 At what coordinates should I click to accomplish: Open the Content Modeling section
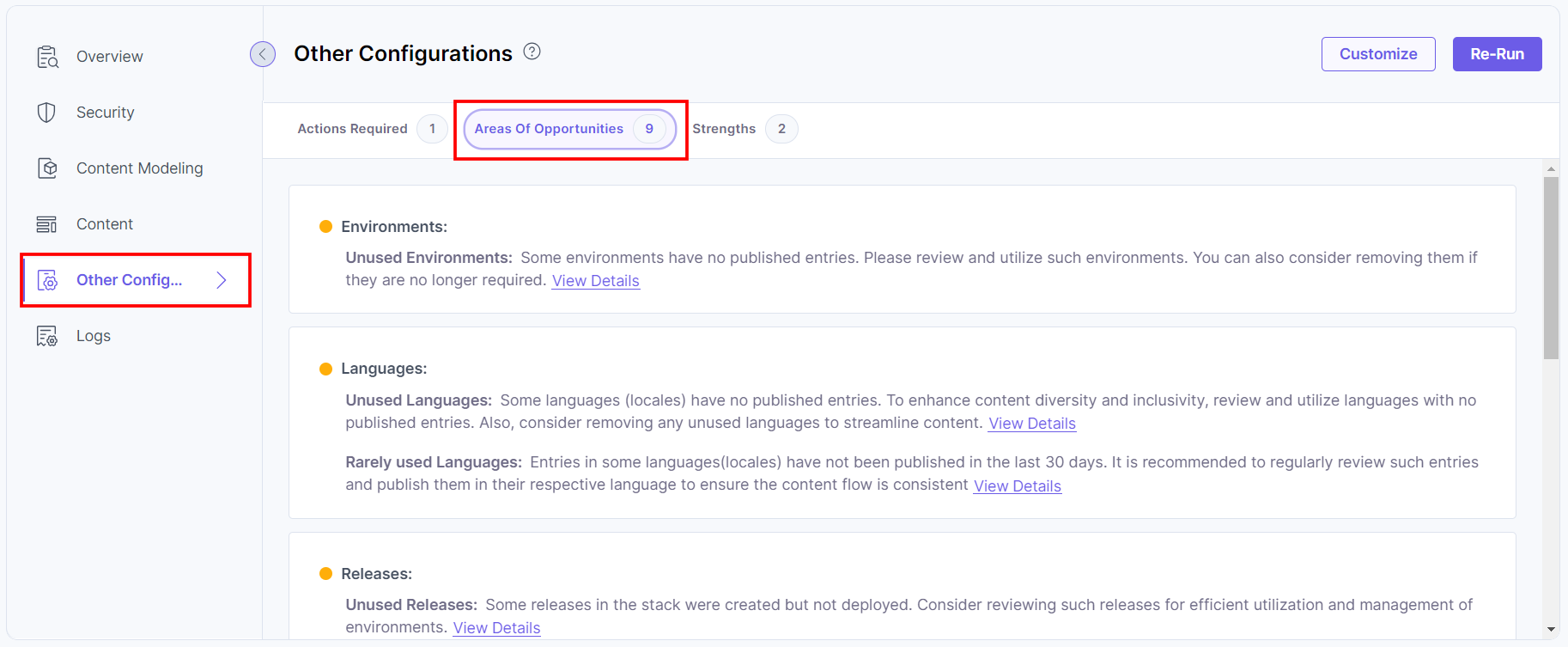point(139,168)
